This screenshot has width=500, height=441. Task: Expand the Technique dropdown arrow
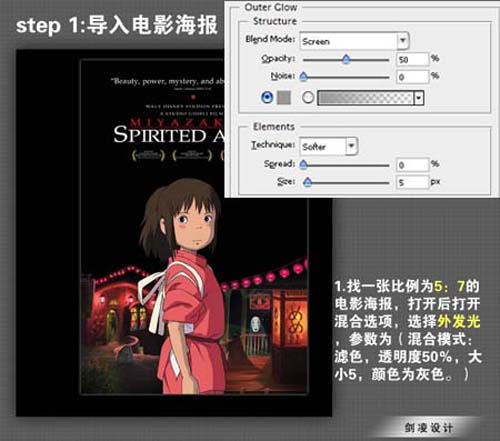pos(351,146)
